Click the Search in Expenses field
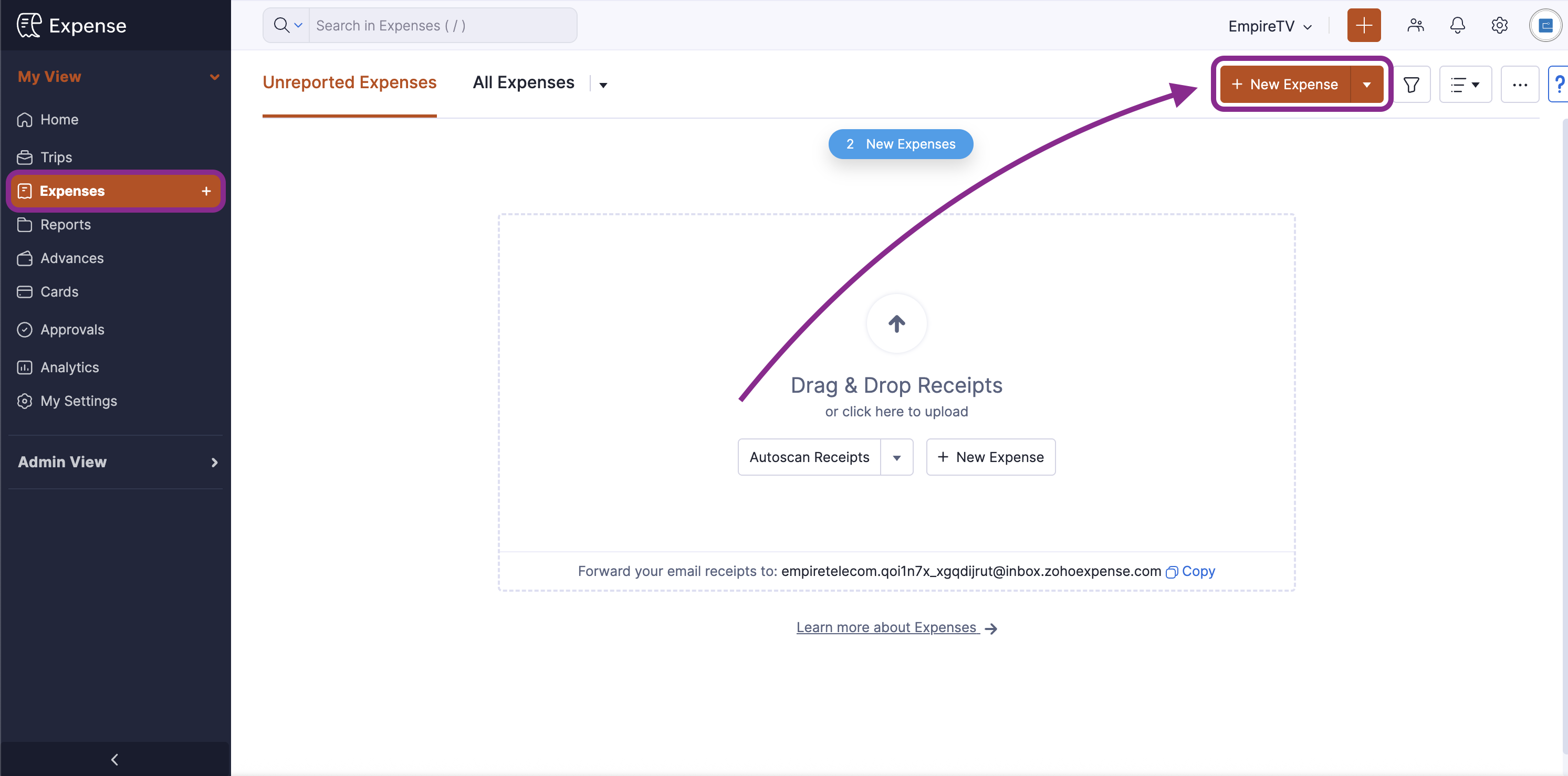 443,25
